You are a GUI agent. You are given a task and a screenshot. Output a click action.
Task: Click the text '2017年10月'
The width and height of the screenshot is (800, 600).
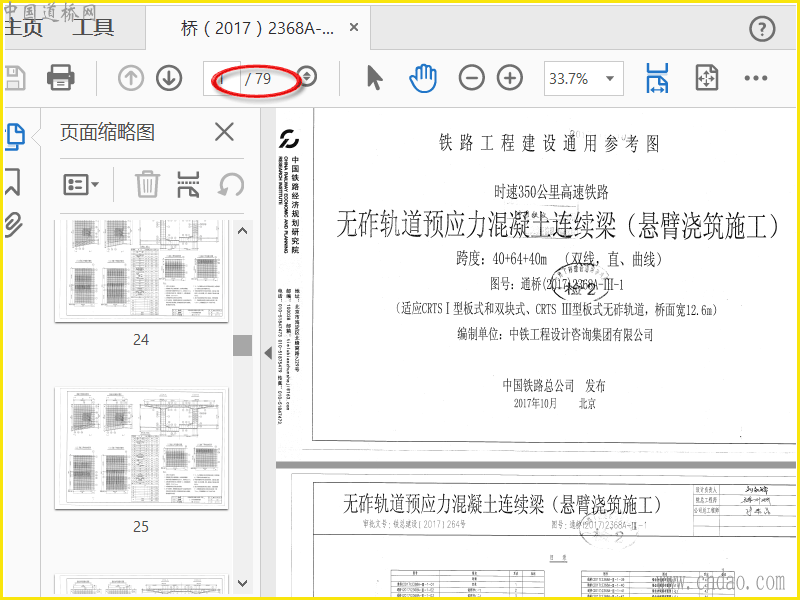pyautogui.click(x=535, y=404)
